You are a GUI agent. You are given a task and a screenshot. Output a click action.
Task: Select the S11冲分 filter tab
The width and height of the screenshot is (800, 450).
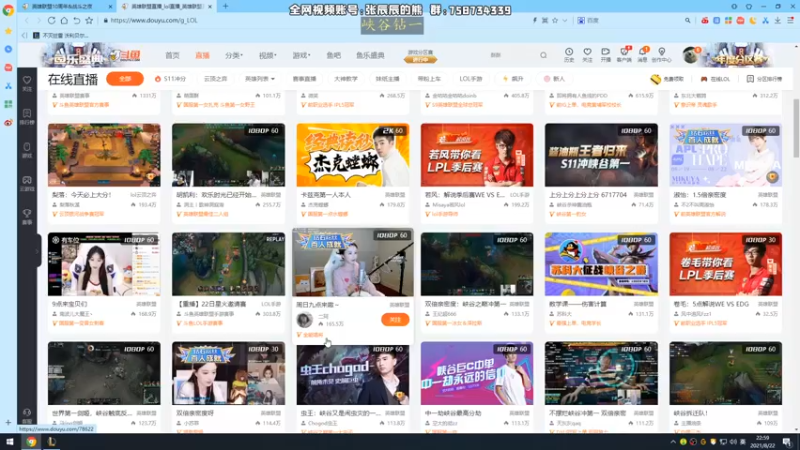tap(170, 79)
